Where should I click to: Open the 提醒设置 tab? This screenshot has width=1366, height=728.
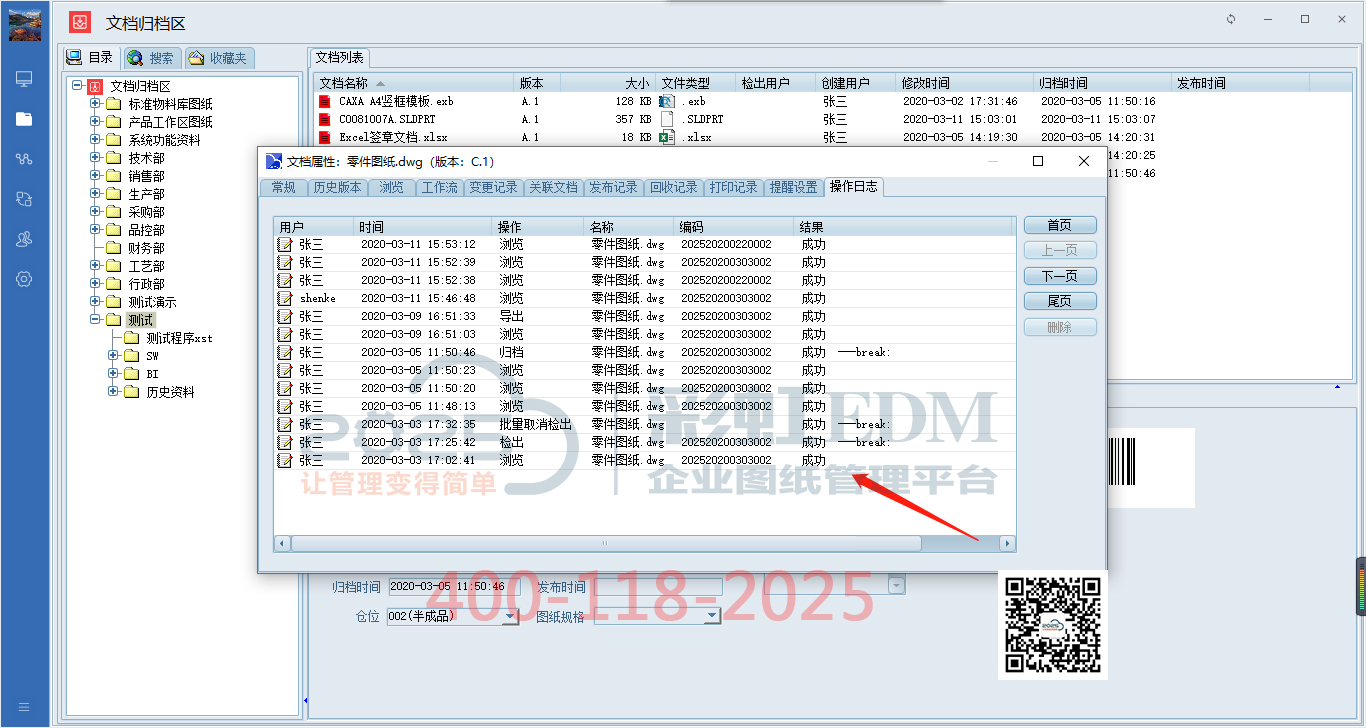(793, 187)
